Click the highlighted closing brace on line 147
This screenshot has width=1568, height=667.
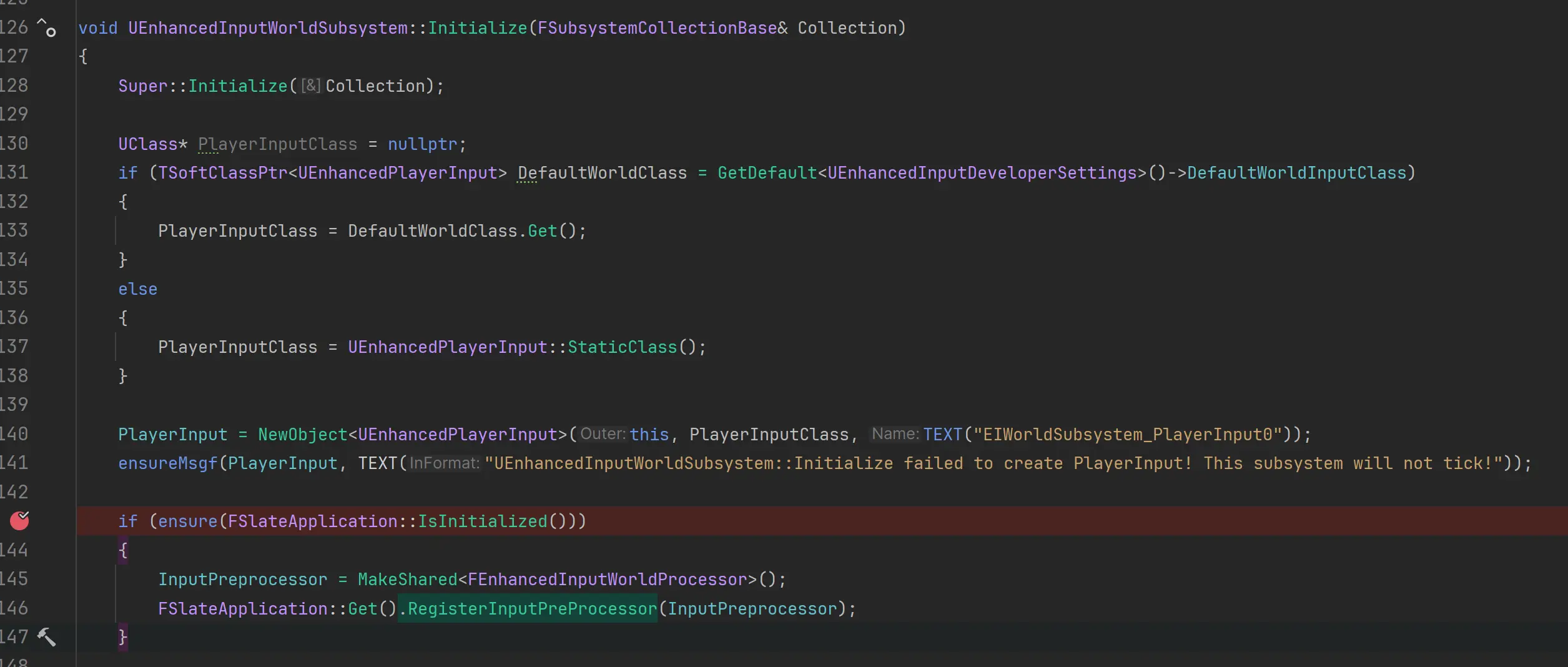pos(123,637)
